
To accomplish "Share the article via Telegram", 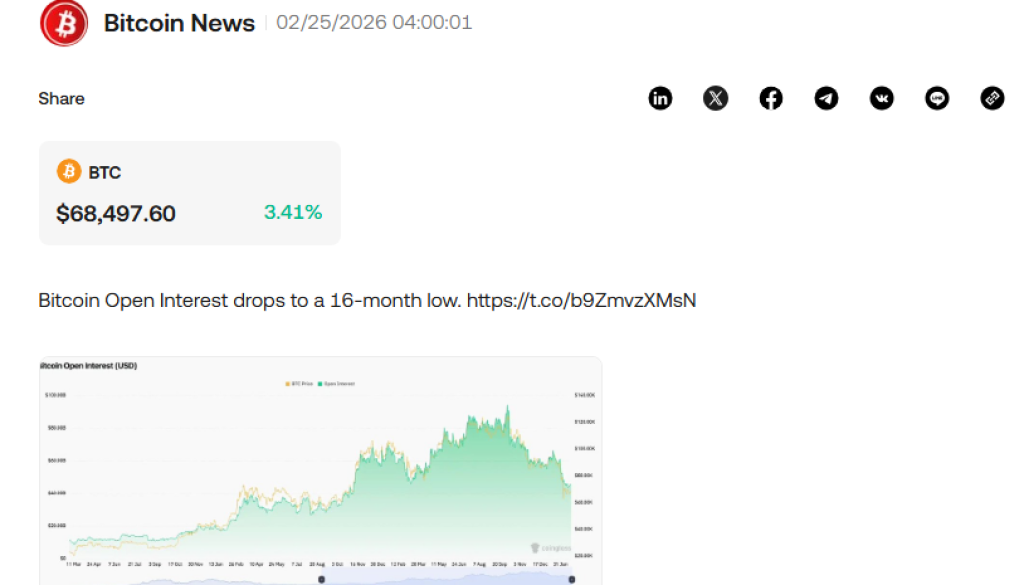I will [x=826, y=98].
